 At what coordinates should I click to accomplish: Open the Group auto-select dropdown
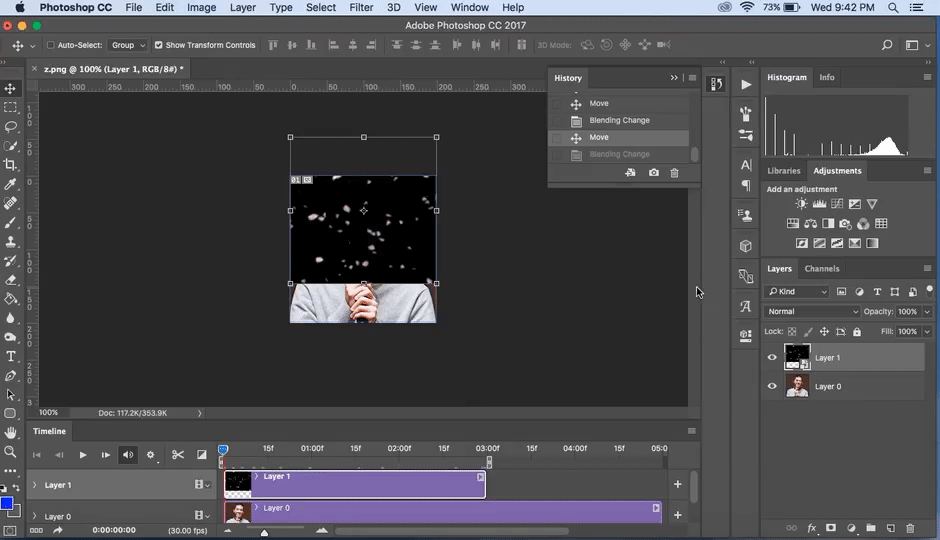coord(128,46)
